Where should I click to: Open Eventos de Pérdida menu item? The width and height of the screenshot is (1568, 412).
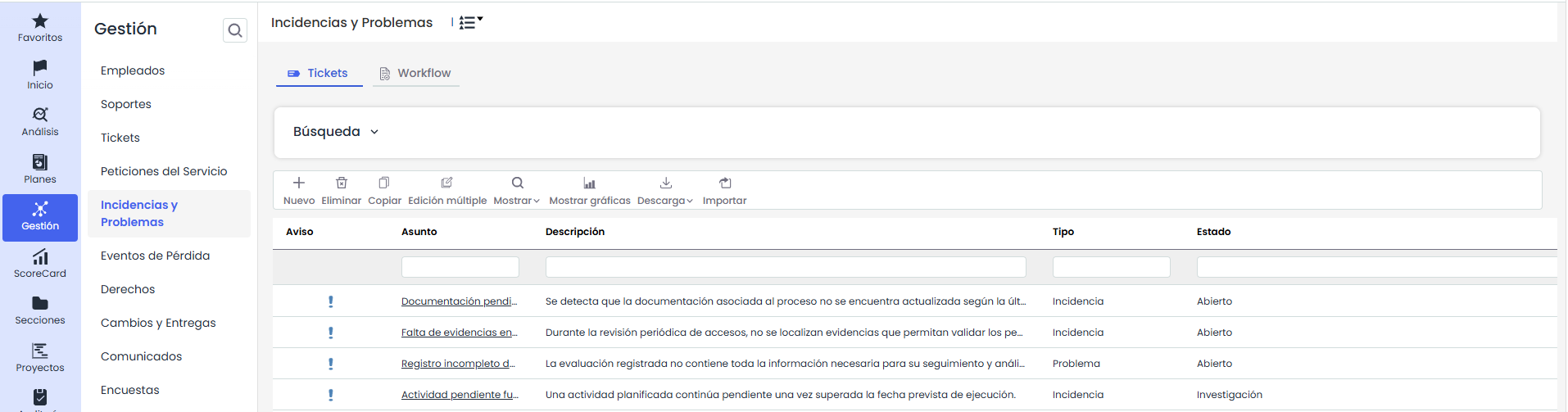tap(155, 256)
